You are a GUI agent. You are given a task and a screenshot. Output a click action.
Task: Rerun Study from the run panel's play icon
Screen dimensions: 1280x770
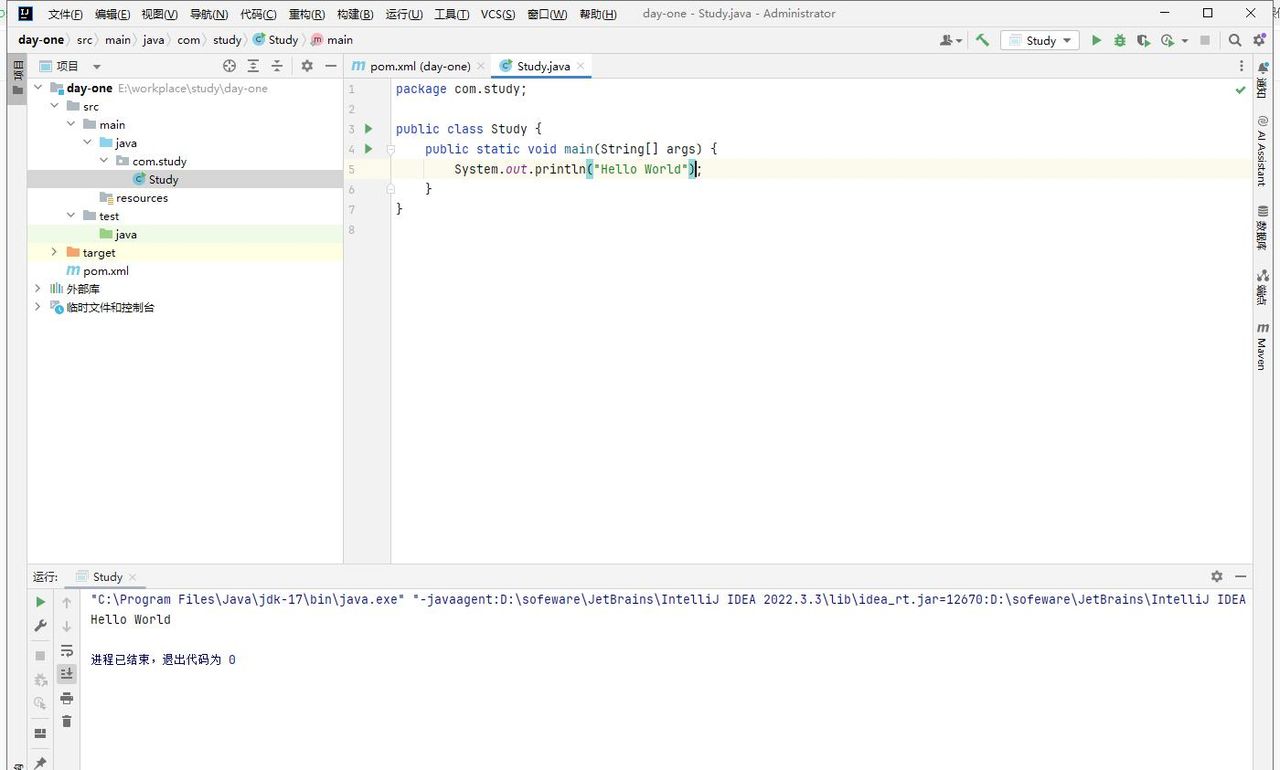tap(40, 602)
